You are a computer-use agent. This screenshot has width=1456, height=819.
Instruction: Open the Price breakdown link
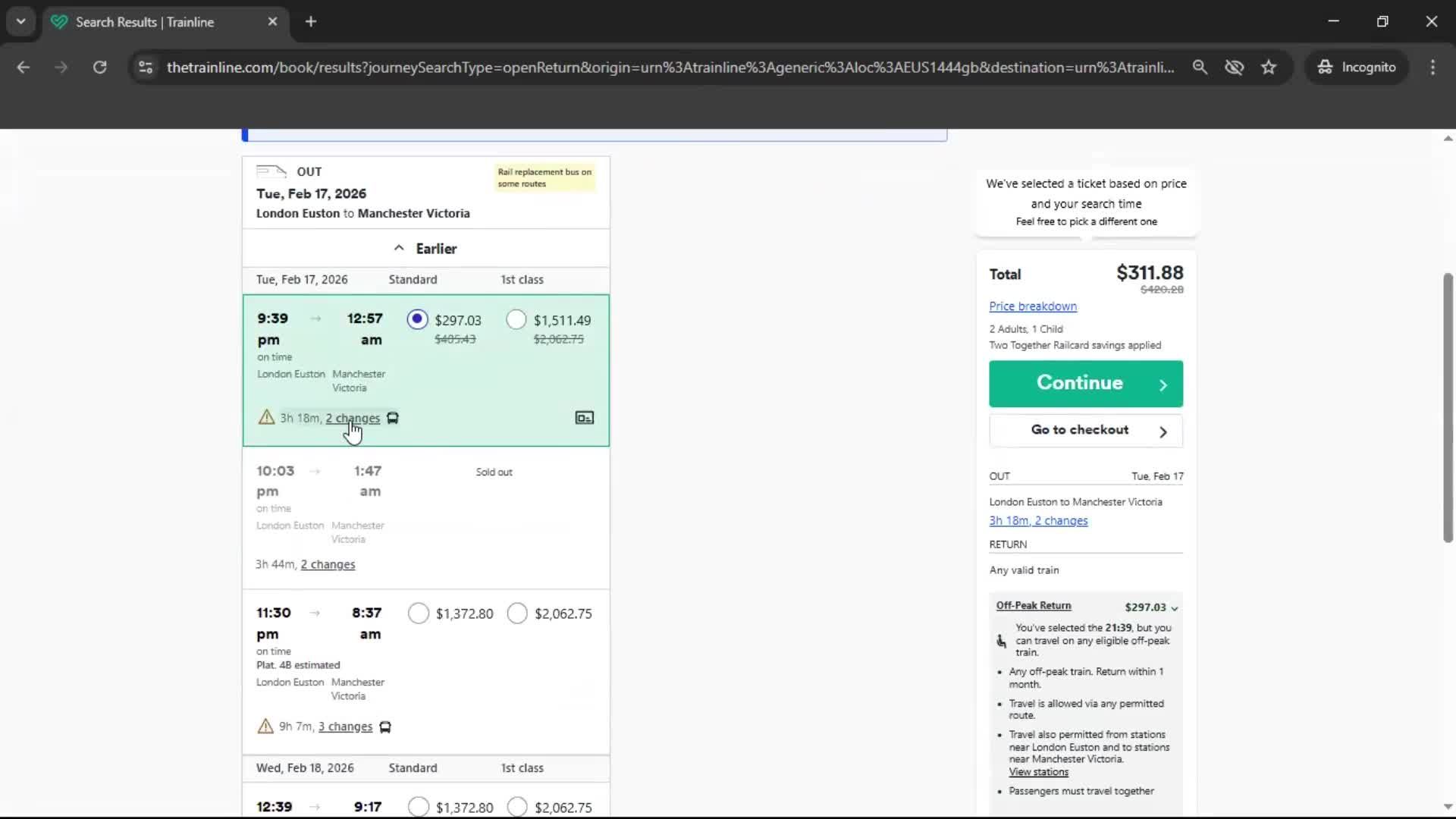point(1032,306)
